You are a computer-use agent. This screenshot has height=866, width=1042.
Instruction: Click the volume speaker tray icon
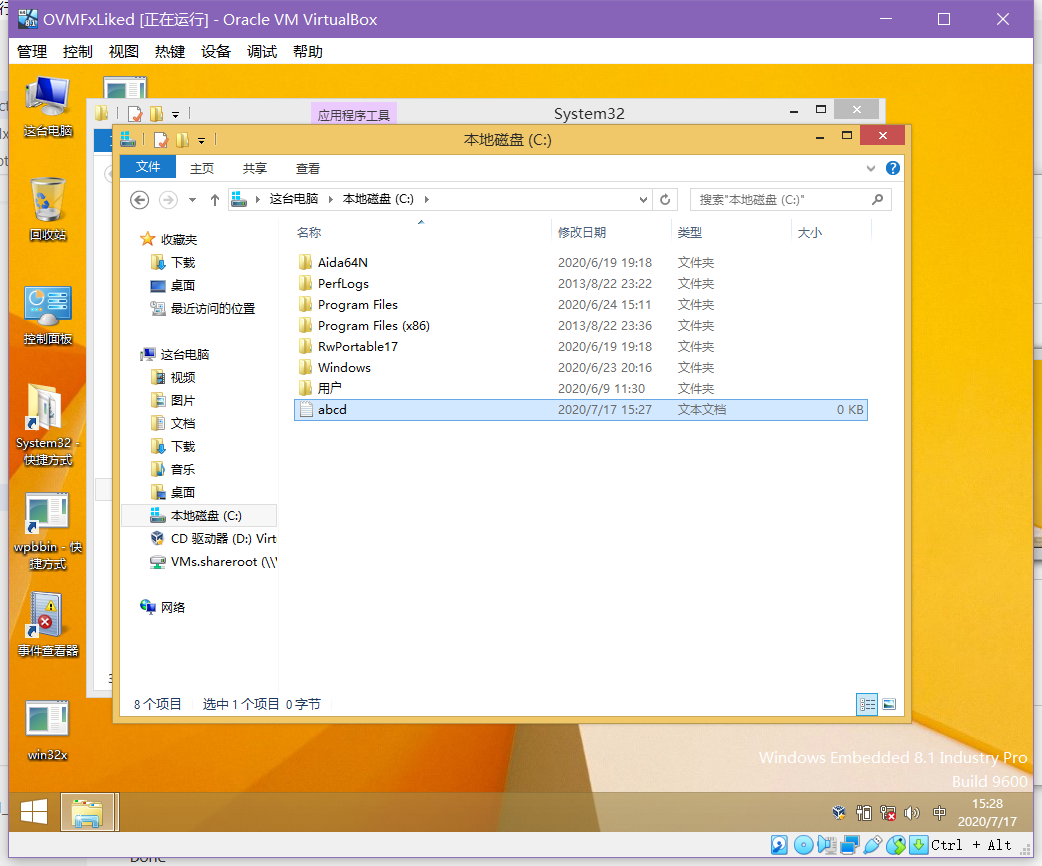(x=912, y=813)
